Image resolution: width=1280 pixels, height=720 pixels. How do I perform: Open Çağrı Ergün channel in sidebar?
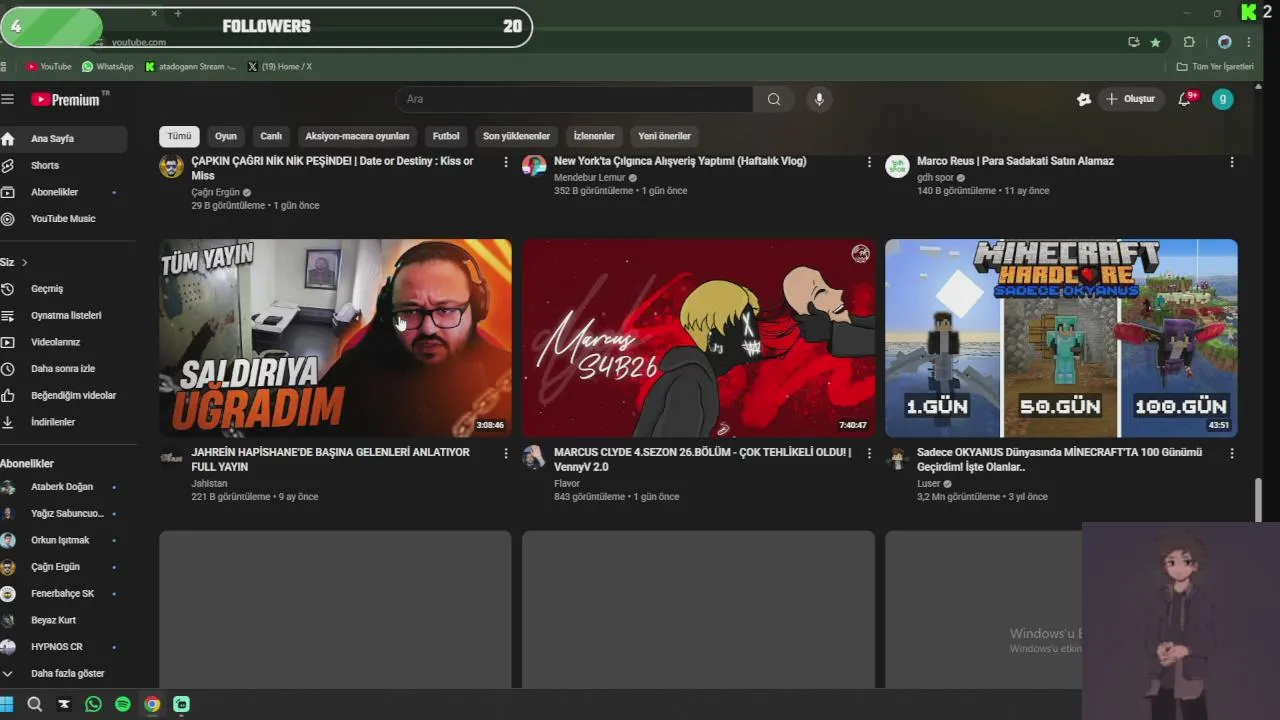63,567
